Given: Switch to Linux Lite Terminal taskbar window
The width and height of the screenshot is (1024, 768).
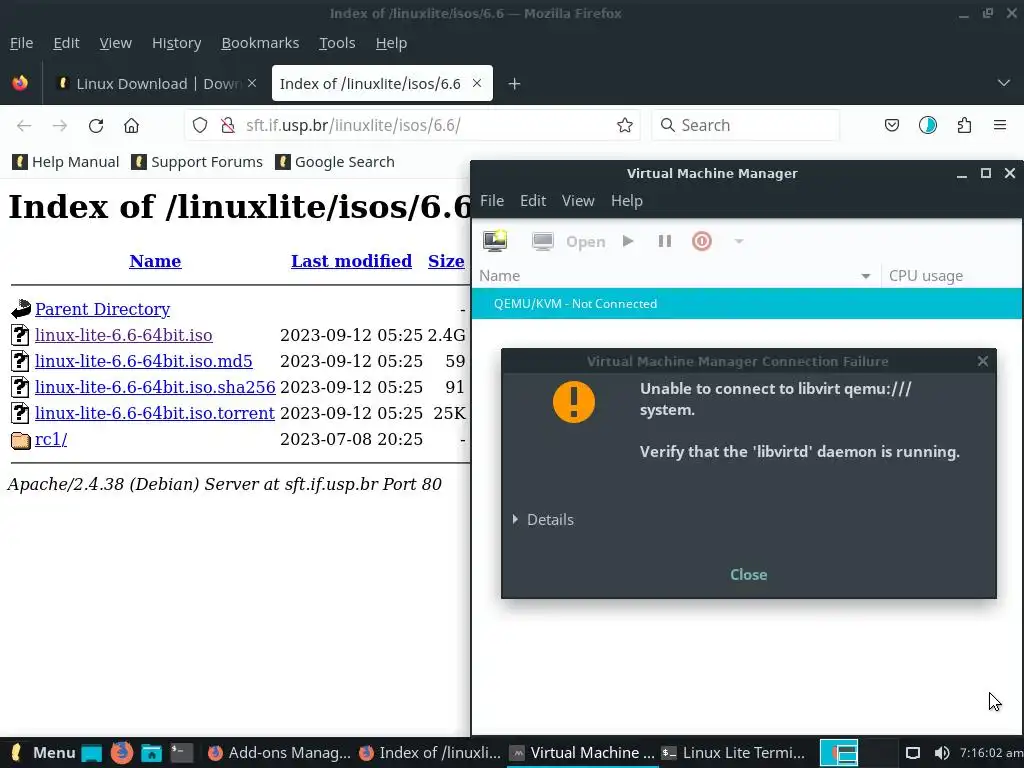Looking at the screenshot, I should 733,753.
